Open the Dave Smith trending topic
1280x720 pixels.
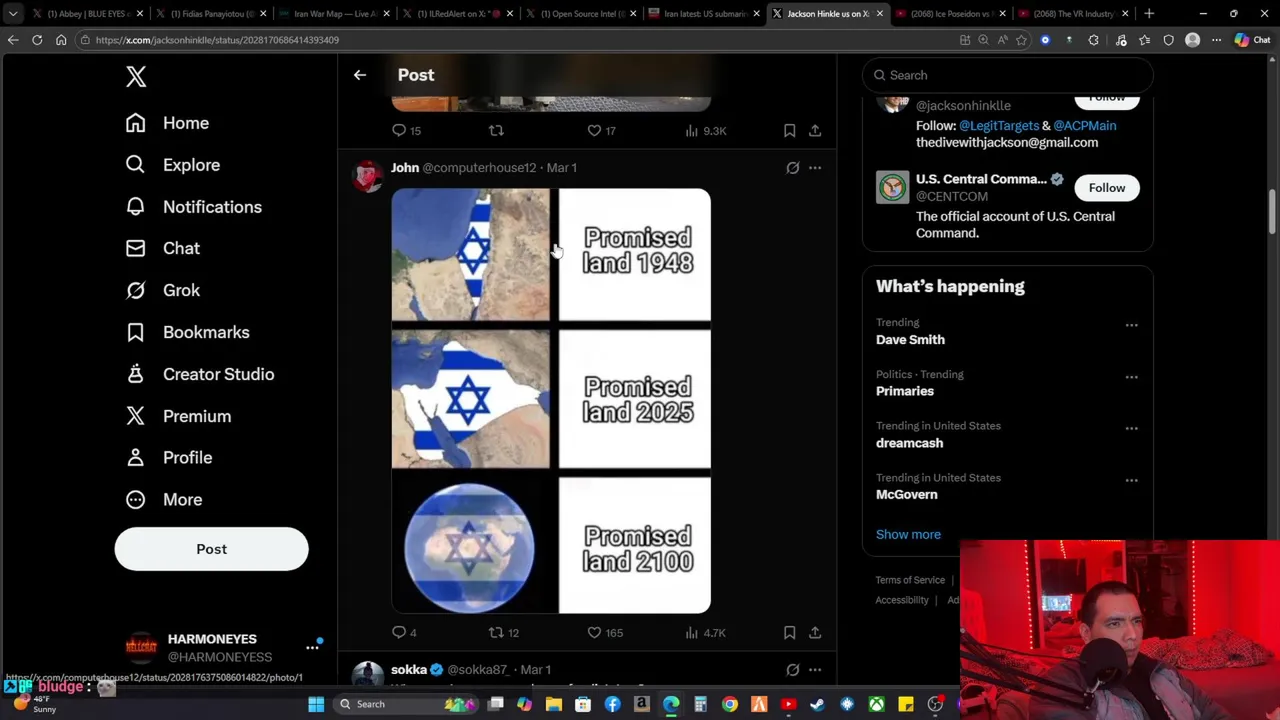point(910,340)
